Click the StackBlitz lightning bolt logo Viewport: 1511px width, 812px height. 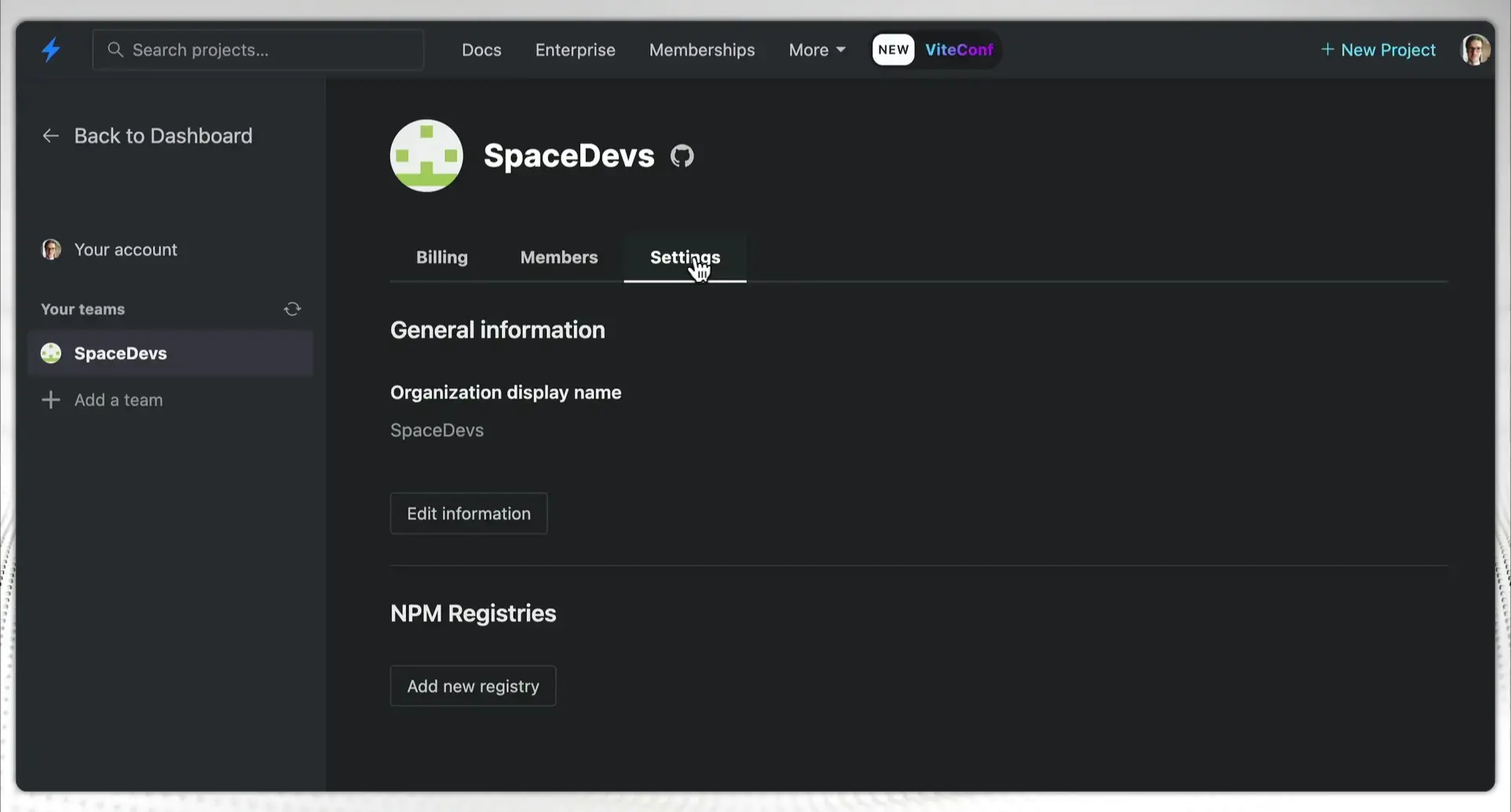click(x=51, y=49)
